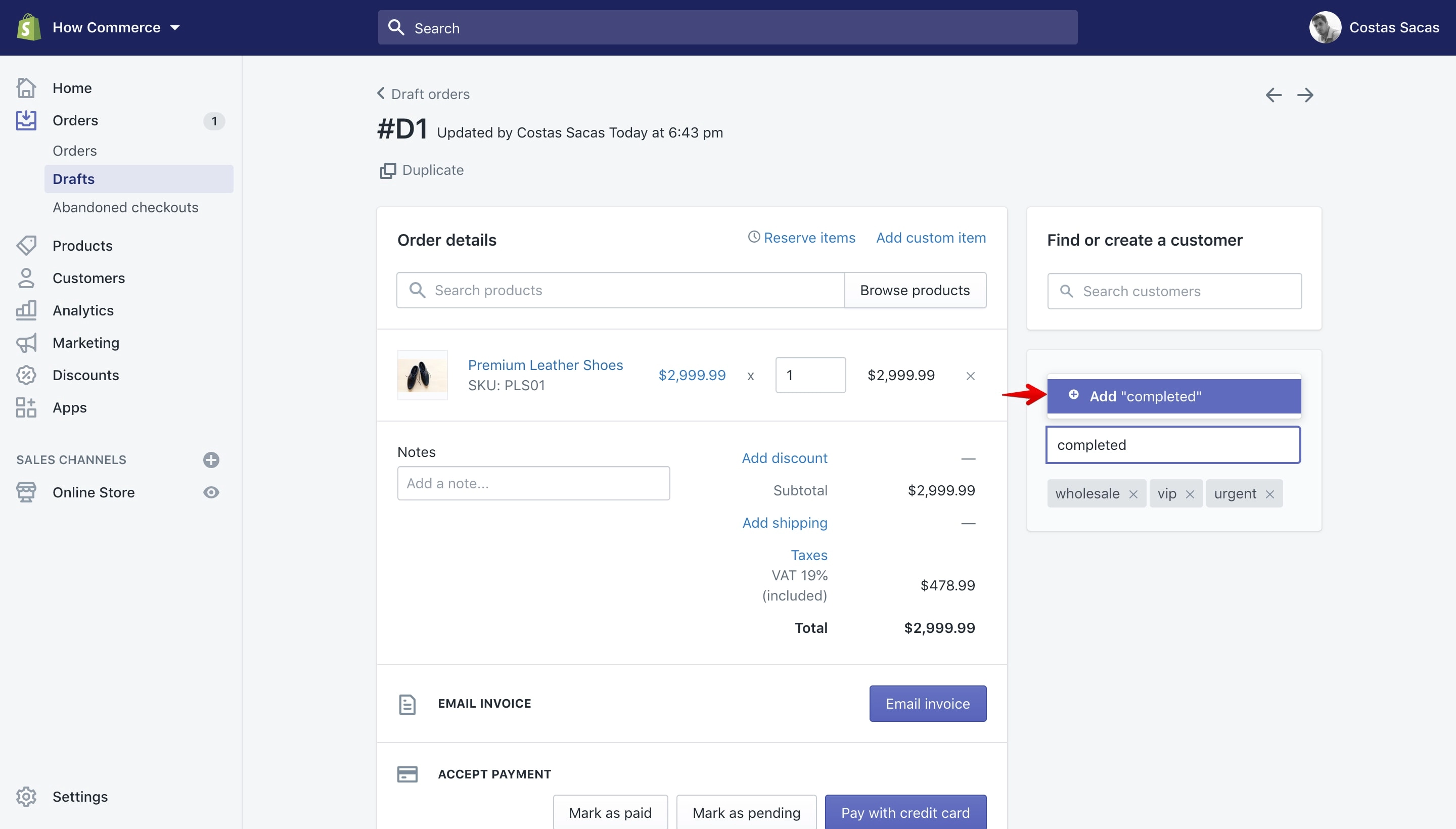
Task: Open Abandoned checkouts menu item
Action: pos(125,207)
